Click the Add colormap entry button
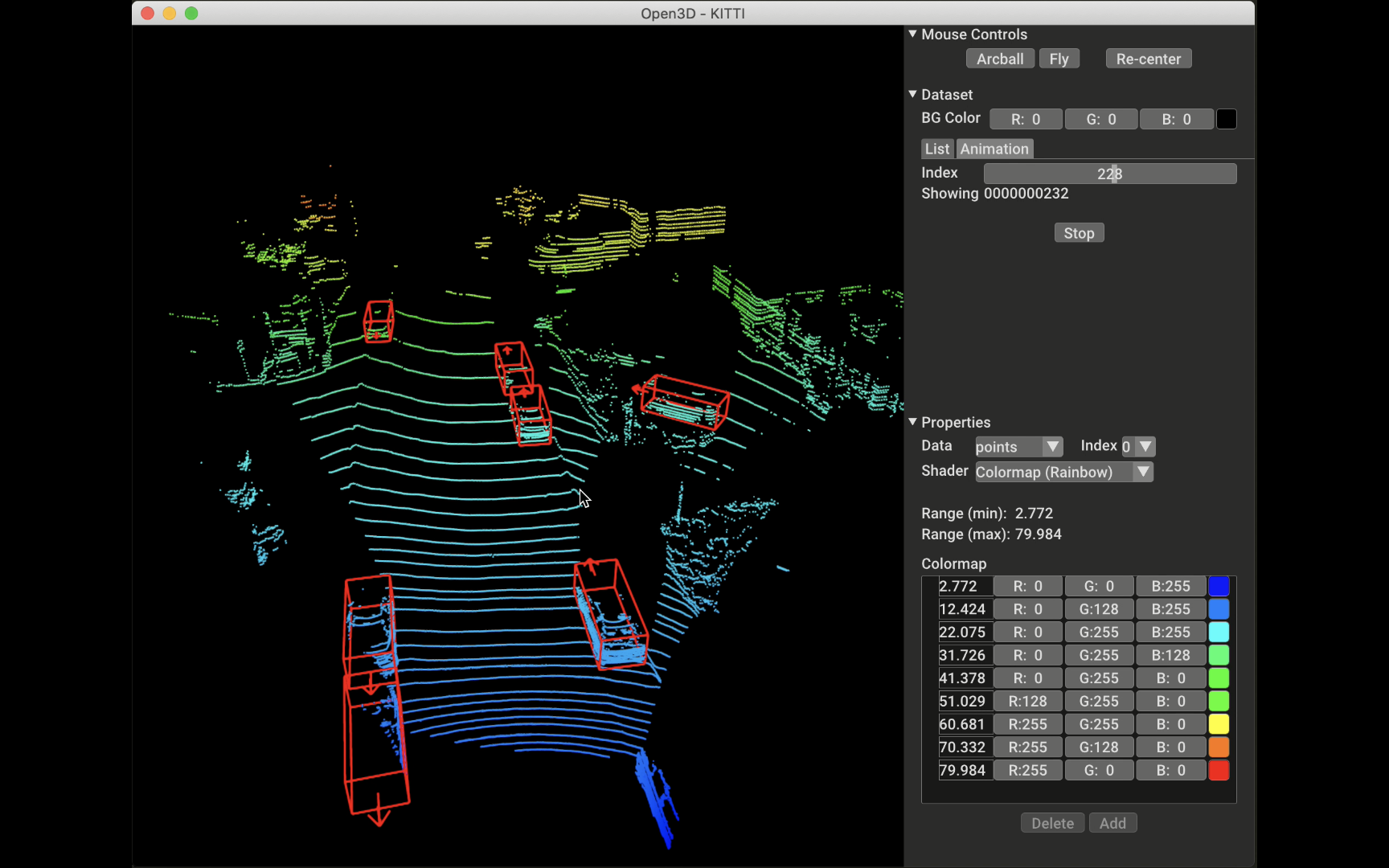 point(1112,823)
